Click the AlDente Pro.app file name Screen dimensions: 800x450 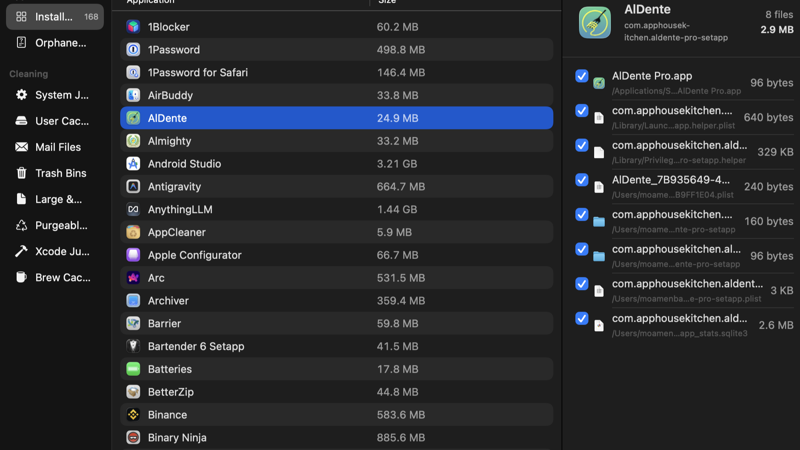[652, 76]
